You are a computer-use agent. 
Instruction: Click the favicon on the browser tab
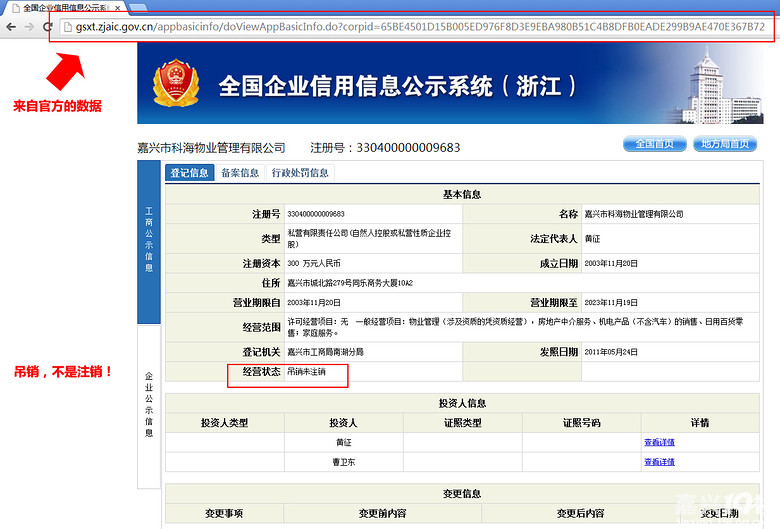[13, 7]
